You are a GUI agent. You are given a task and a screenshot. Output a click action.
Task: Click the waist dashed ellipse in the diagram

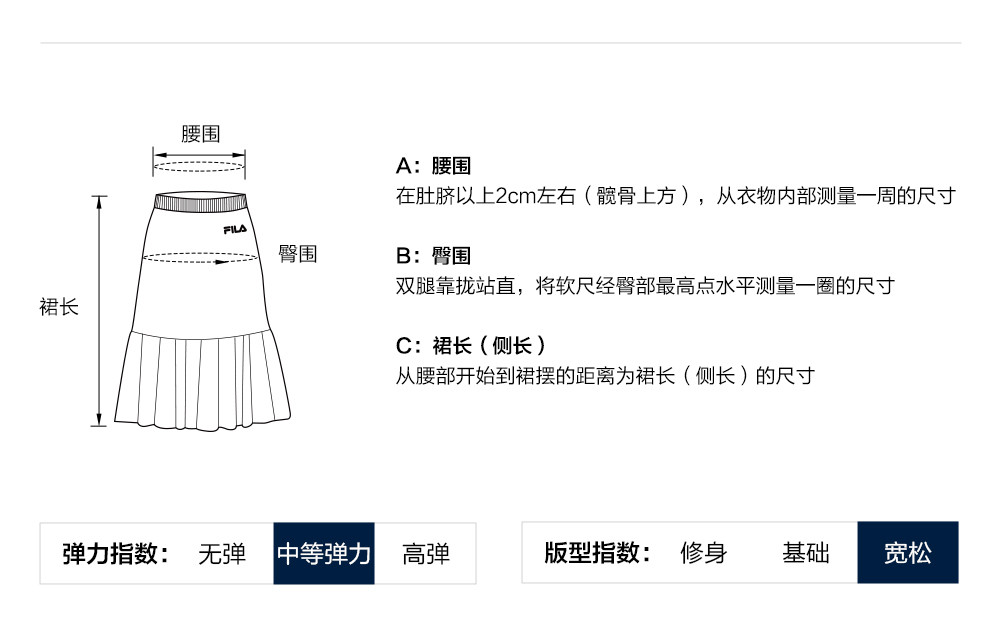click(x=199, y=166)
